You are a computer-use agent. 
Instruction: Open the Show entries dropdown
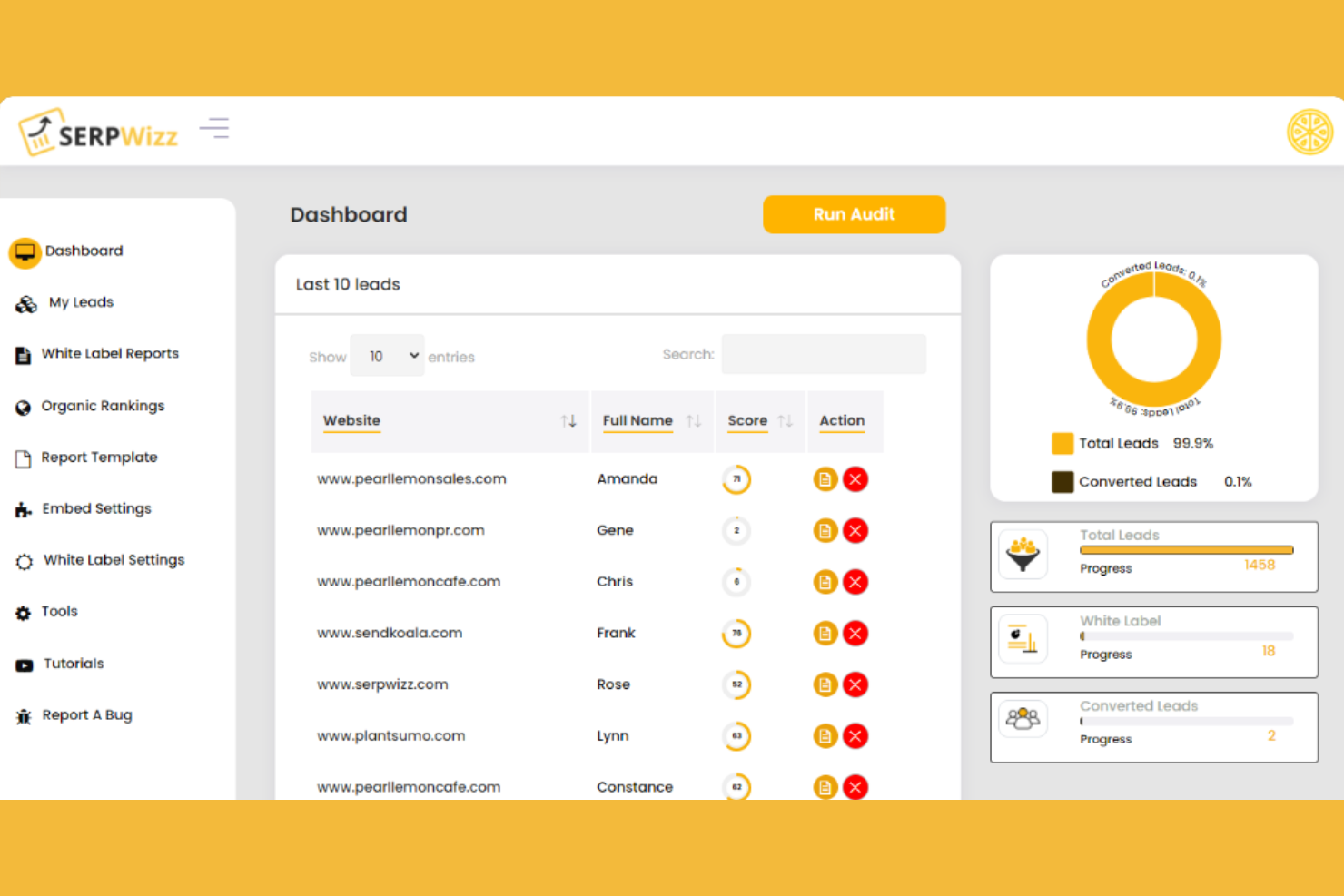coord(388,356)
